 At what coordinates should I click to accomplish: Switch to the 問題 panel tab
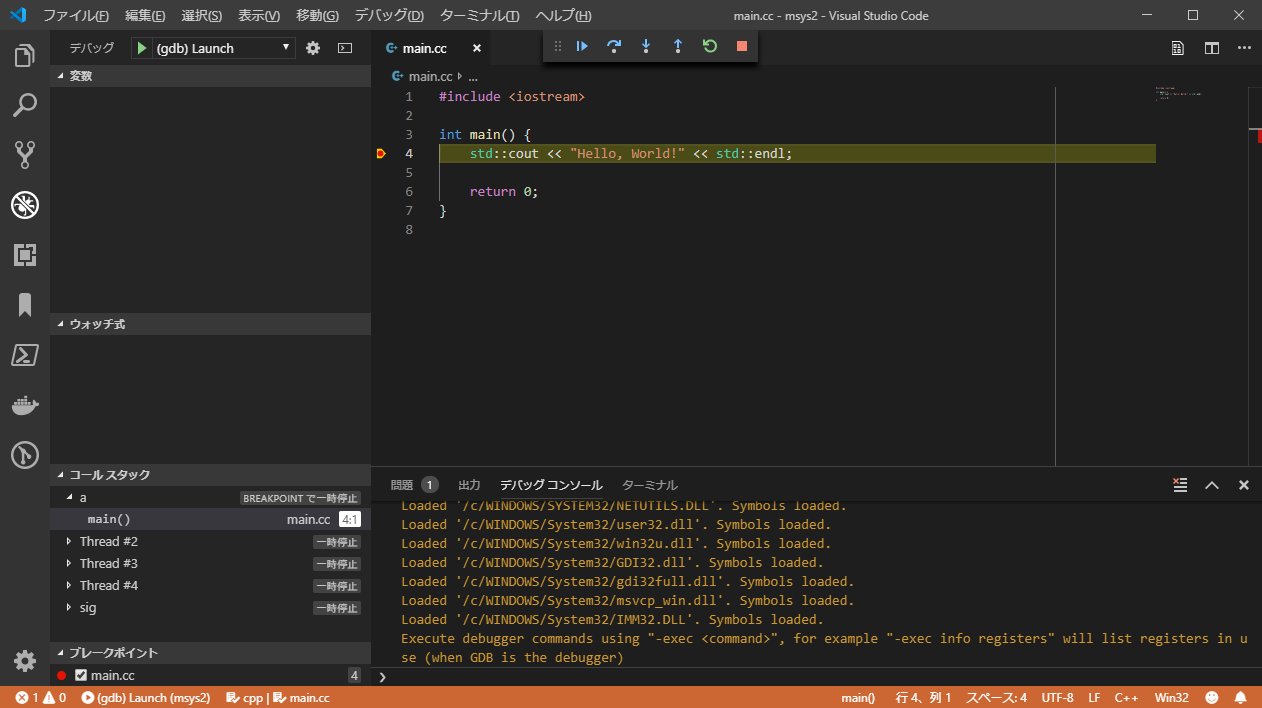click(x=401, y=485)
